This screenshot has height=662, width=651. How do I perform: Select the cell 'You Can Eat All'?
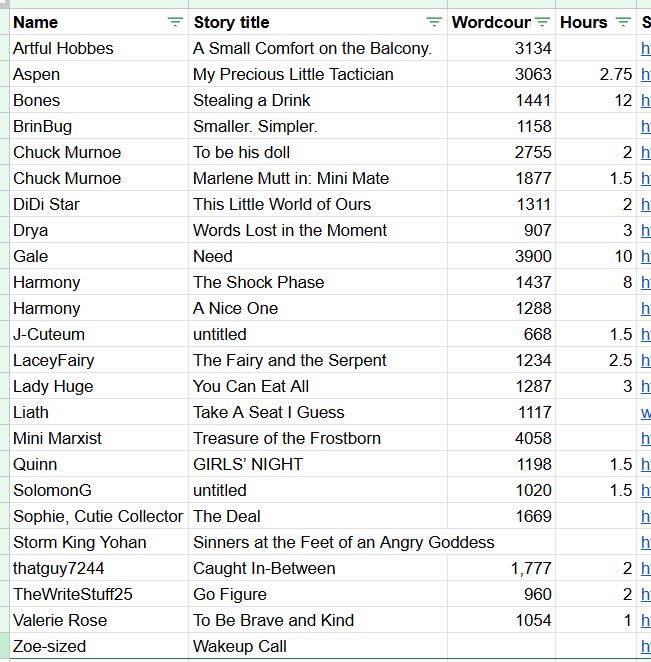[x=318, y=386]
